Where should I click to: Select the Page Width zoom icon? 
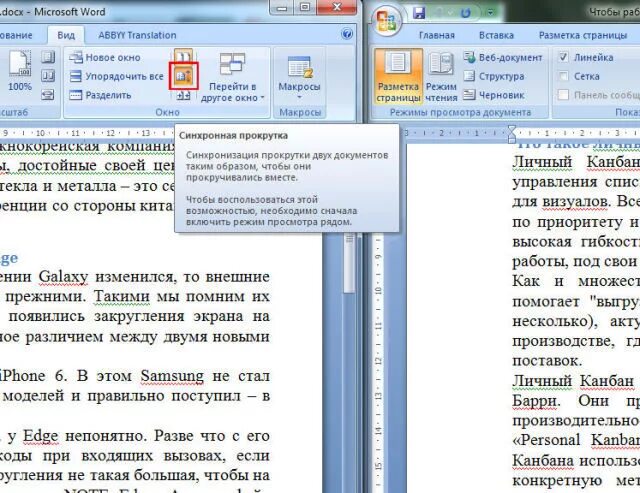(48, 95)
